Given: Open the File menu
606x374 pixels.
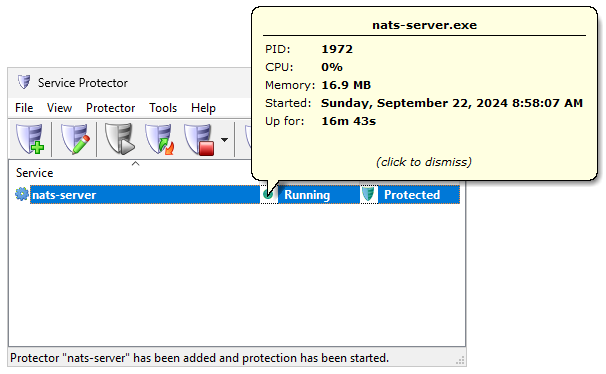Looking at the screenshot, I should [x=24, y=108].
